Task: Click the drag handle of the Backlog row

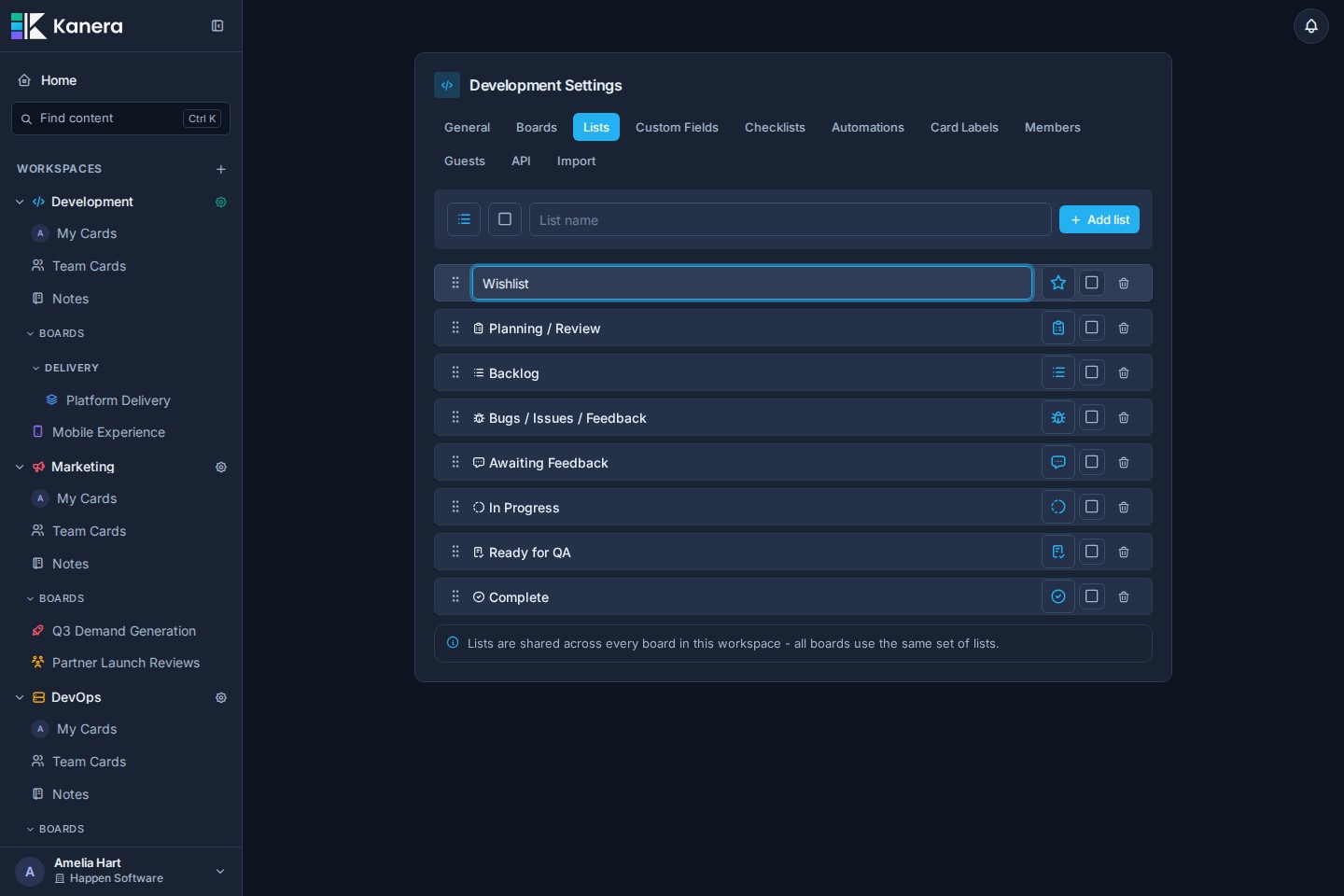Action: 455,372
